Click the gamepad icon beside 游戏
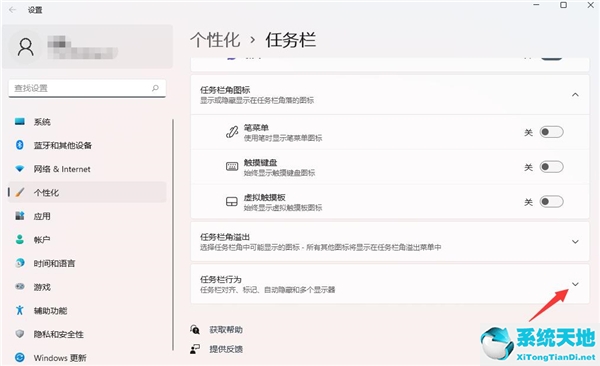The height and width of the screenshot is (366, 600). [x=20, y=286]
